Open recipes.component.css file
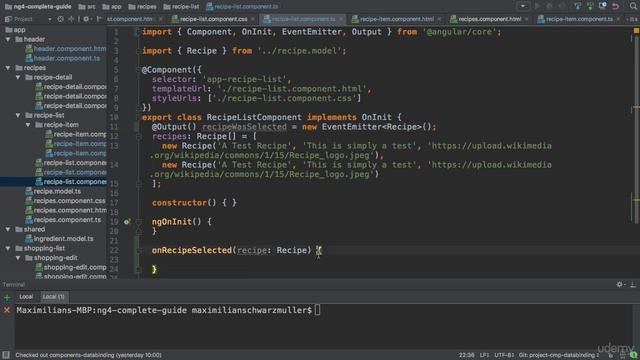640x360 pixels. pyautogui.click(x=65, y=201)
